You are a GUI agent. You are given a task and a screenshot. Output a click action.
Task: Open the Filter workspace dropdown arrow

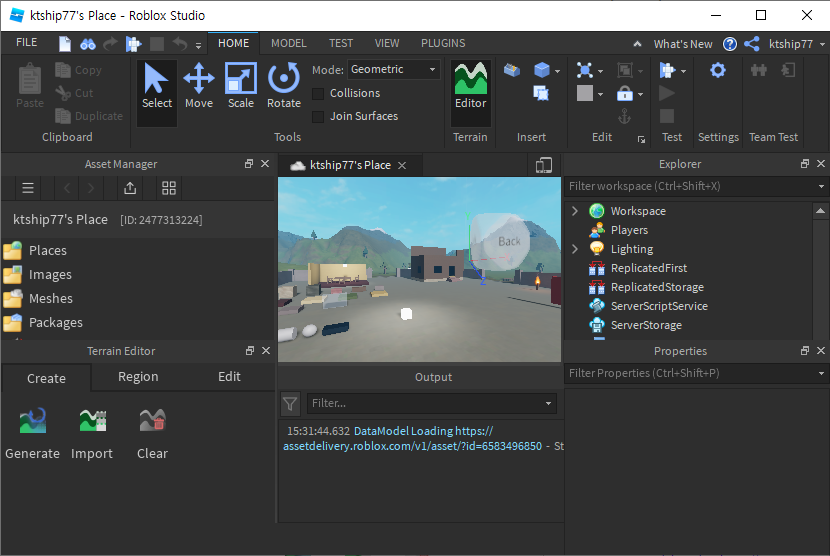(x=821, y=186)
